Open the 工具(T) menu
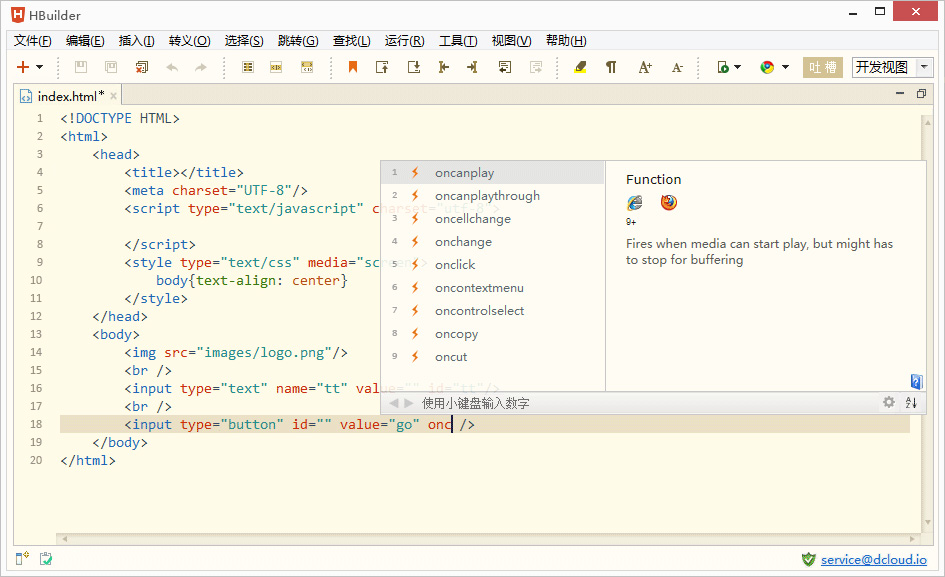The image size is (945, 577). click(x=458, y=41)
